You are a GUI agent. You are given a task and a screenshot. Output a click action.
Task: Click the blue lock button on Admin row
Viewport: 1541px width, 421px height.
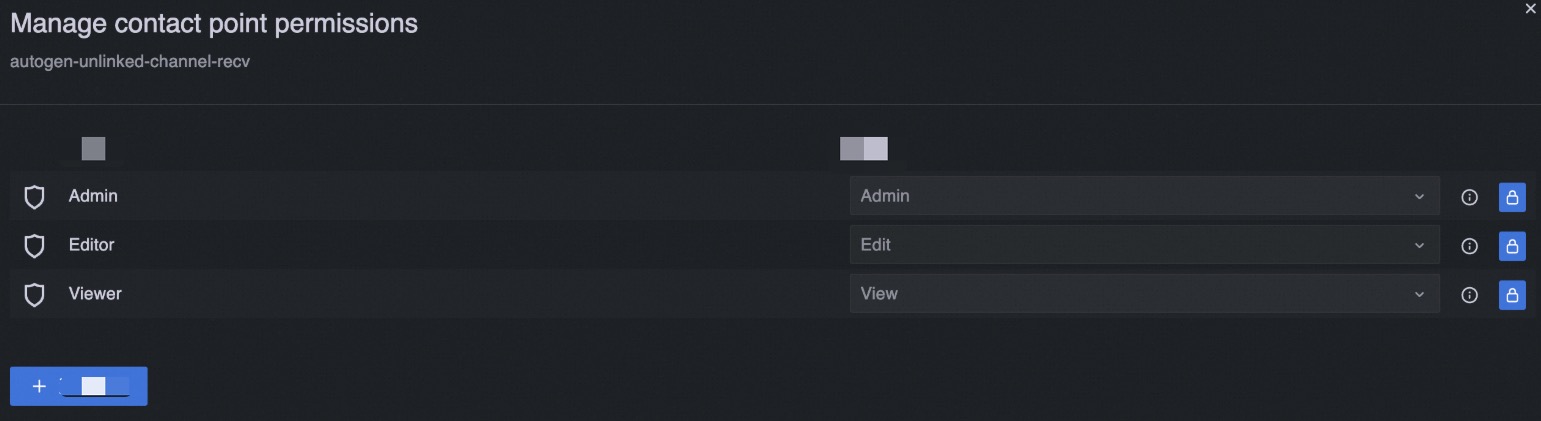(x=1511, y=197)
